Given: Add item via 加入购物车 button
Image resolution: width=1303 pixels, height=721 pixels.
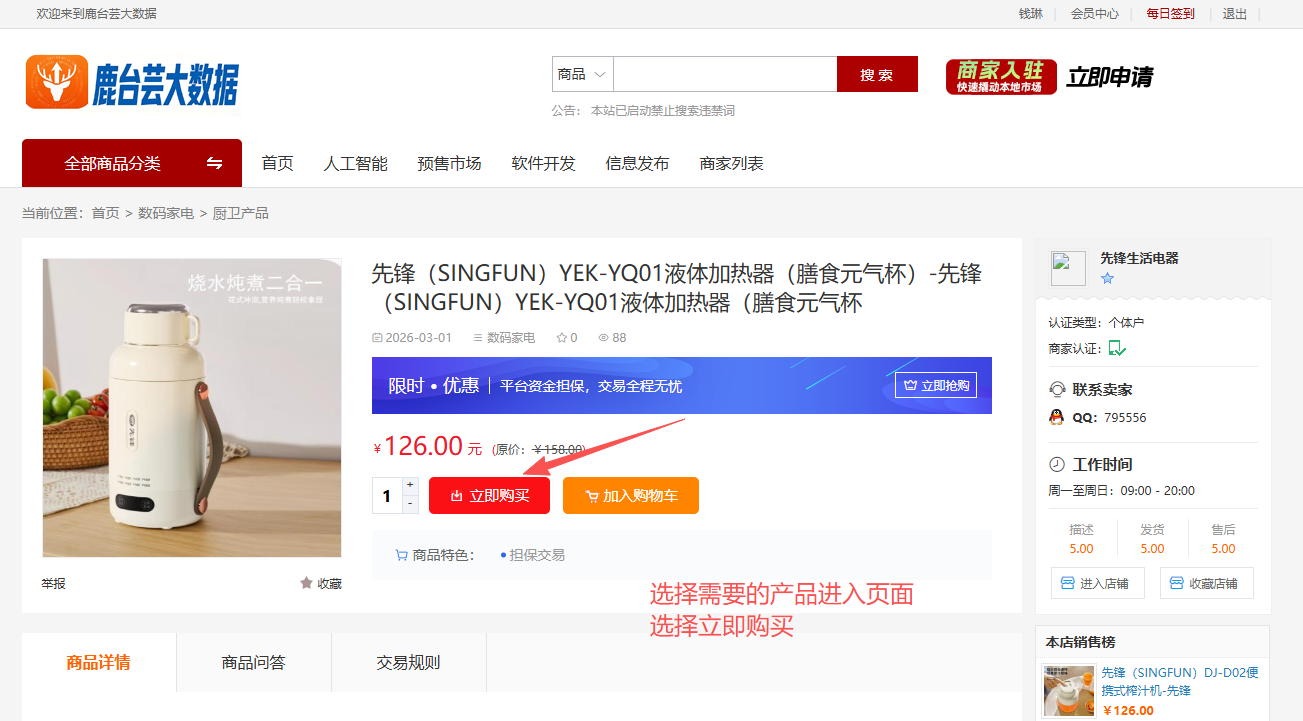Looking at the screenshot, I should 631,496.
